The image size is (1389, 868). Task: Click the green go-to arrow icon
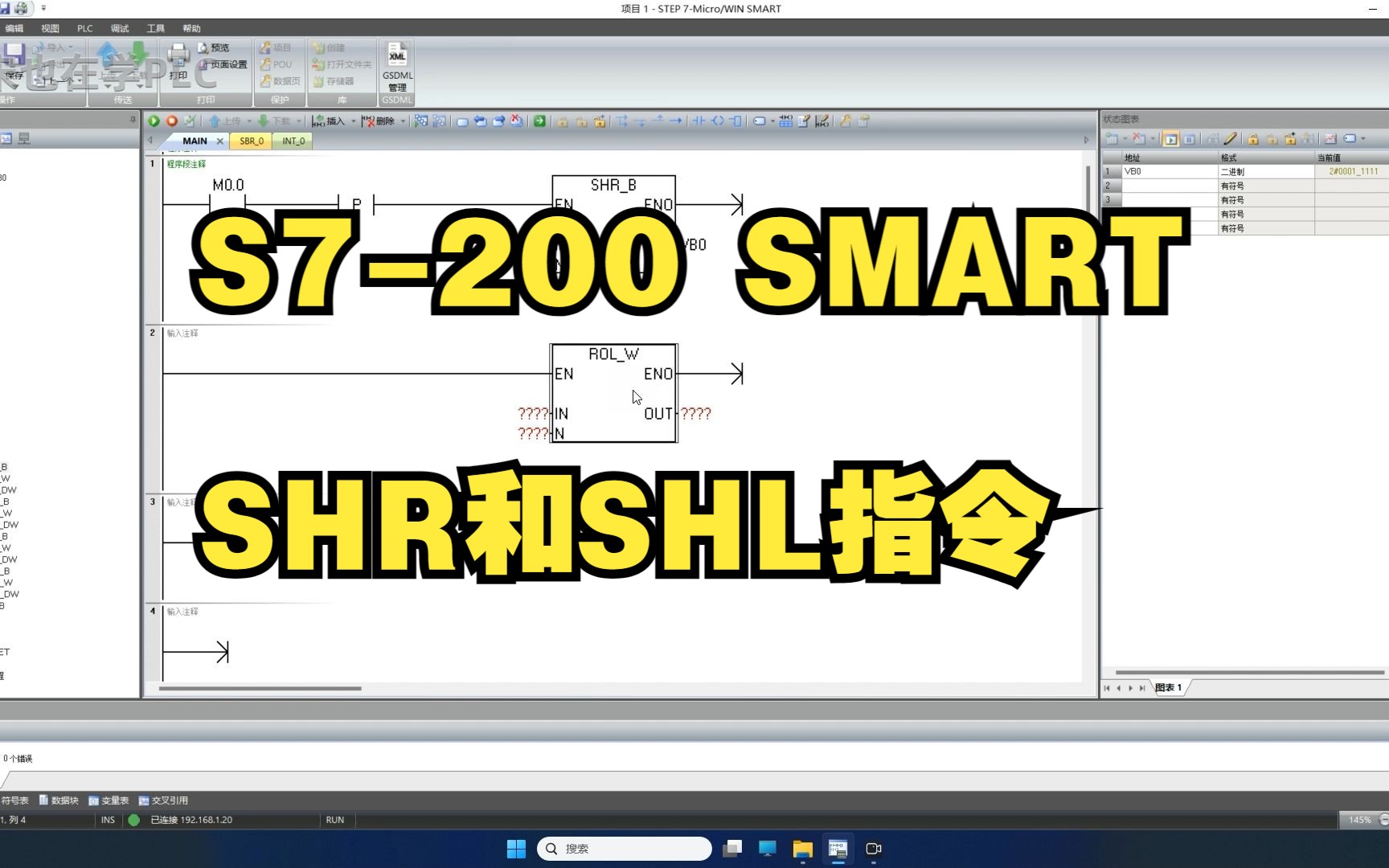[539, 121]
